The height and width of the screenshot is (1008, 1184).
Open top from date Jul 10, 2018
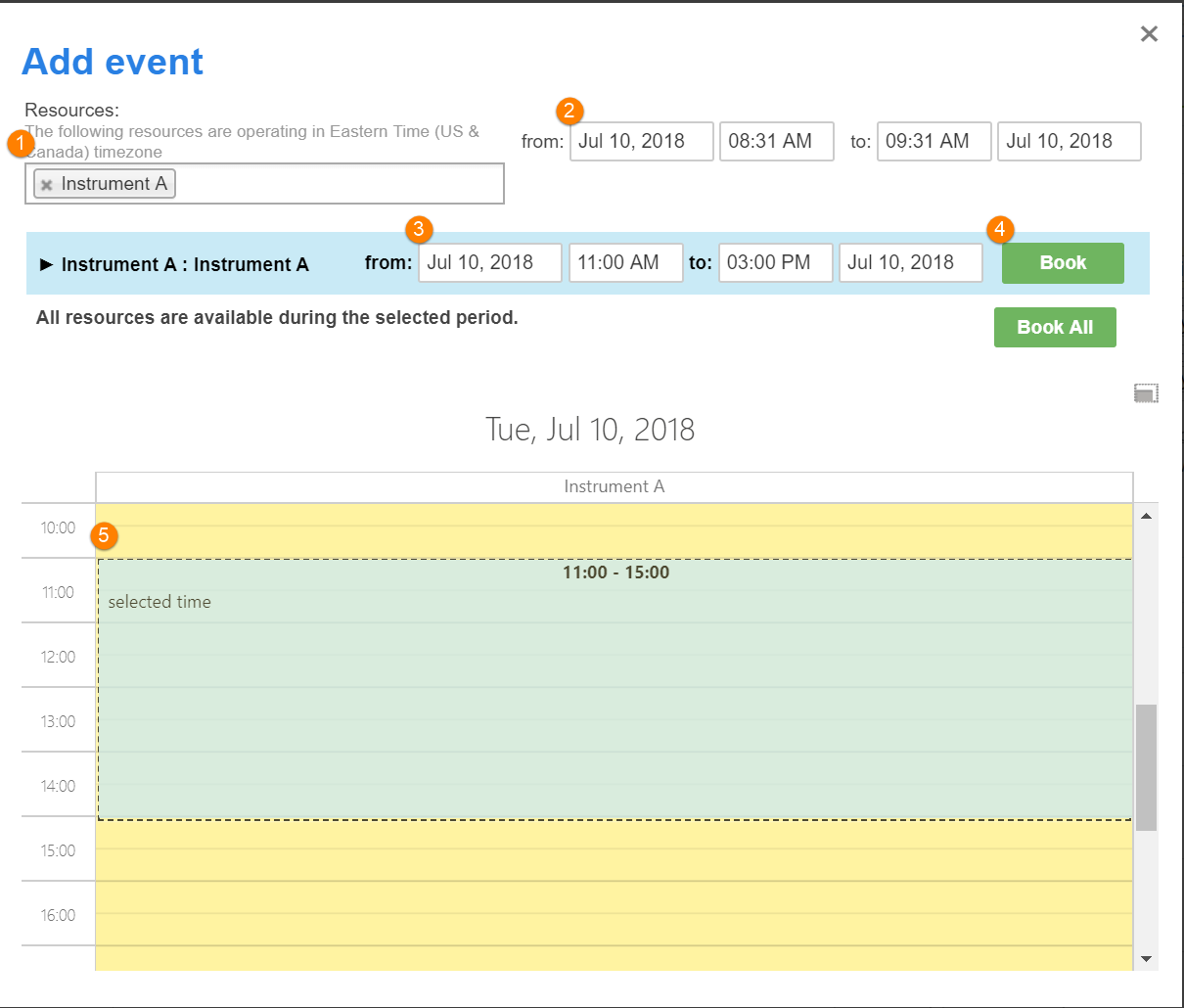(641, 141)
